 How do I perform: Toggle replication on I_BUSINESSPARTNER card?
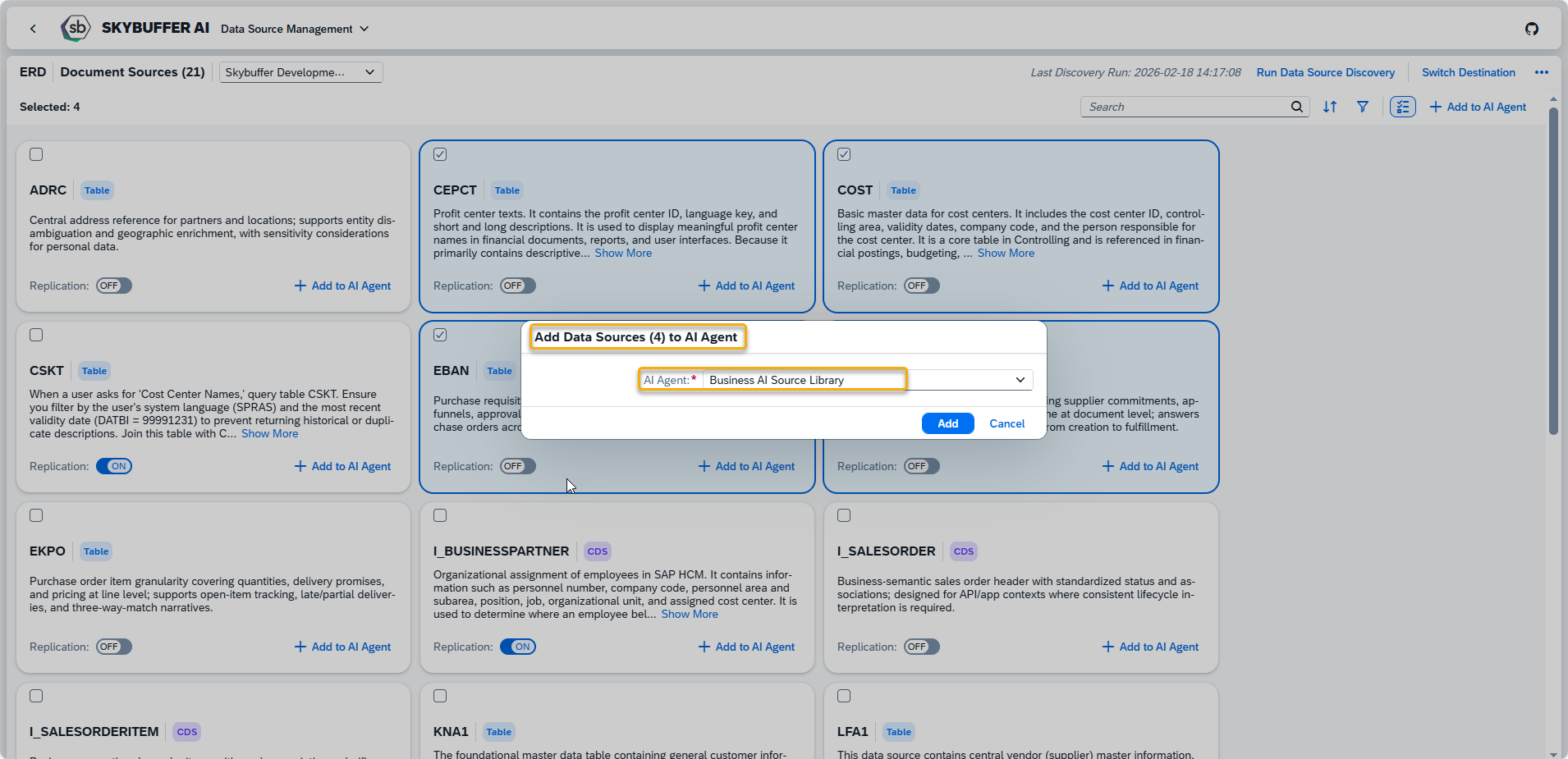click(x=518, y=647)
